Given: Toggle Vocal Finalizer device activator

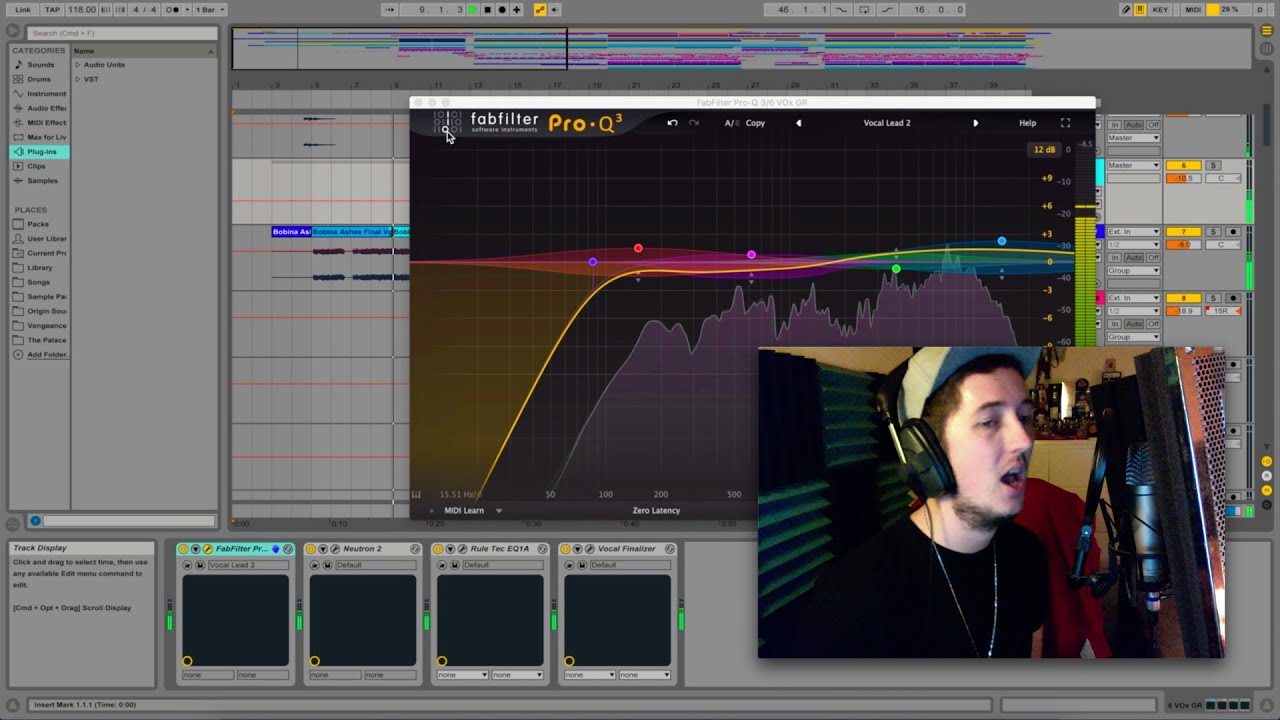Looking at the screenshot, I should click(566, 549).
